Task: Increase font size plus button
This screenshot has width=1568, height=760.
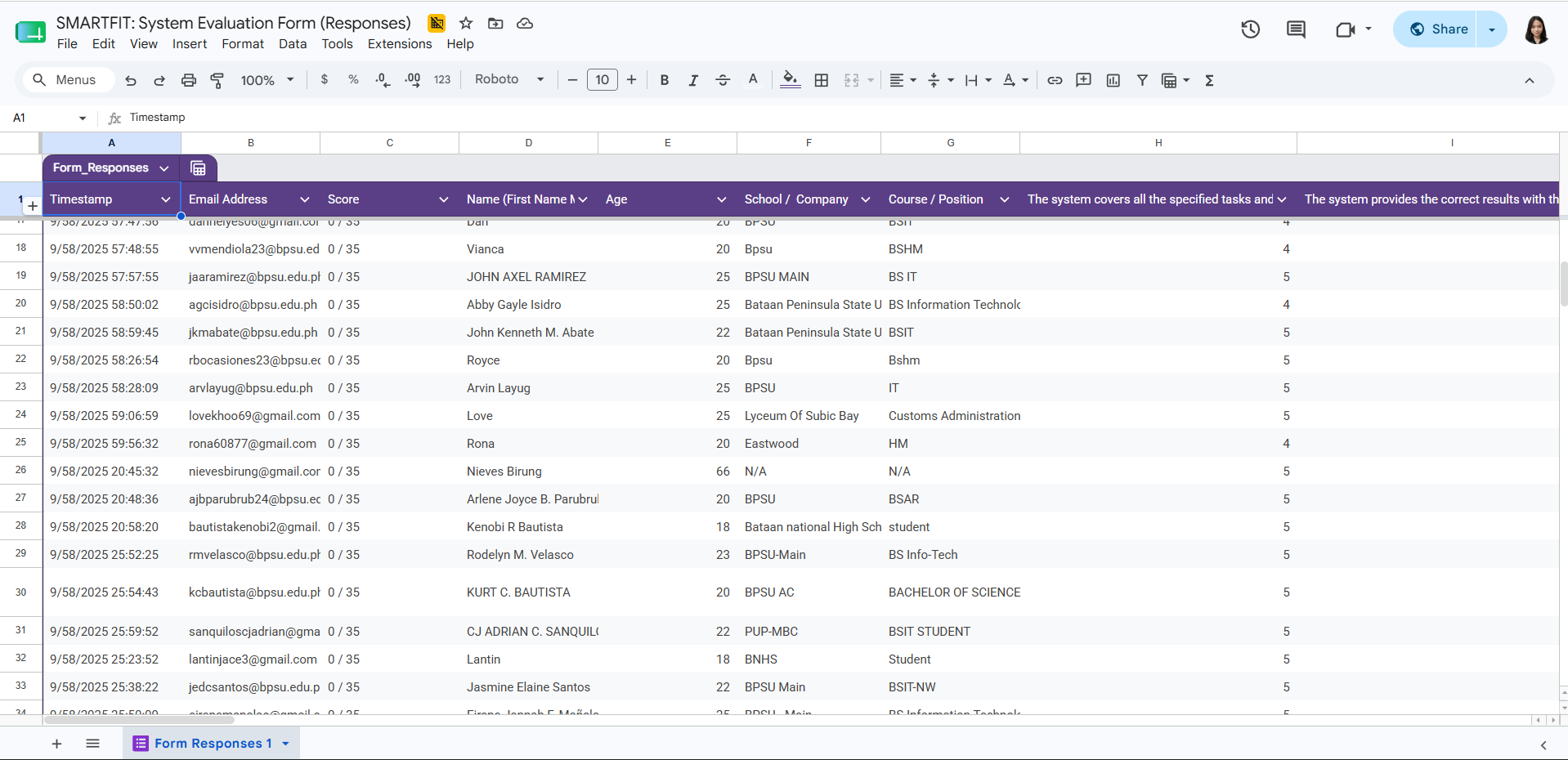Action: click(631, 80)
